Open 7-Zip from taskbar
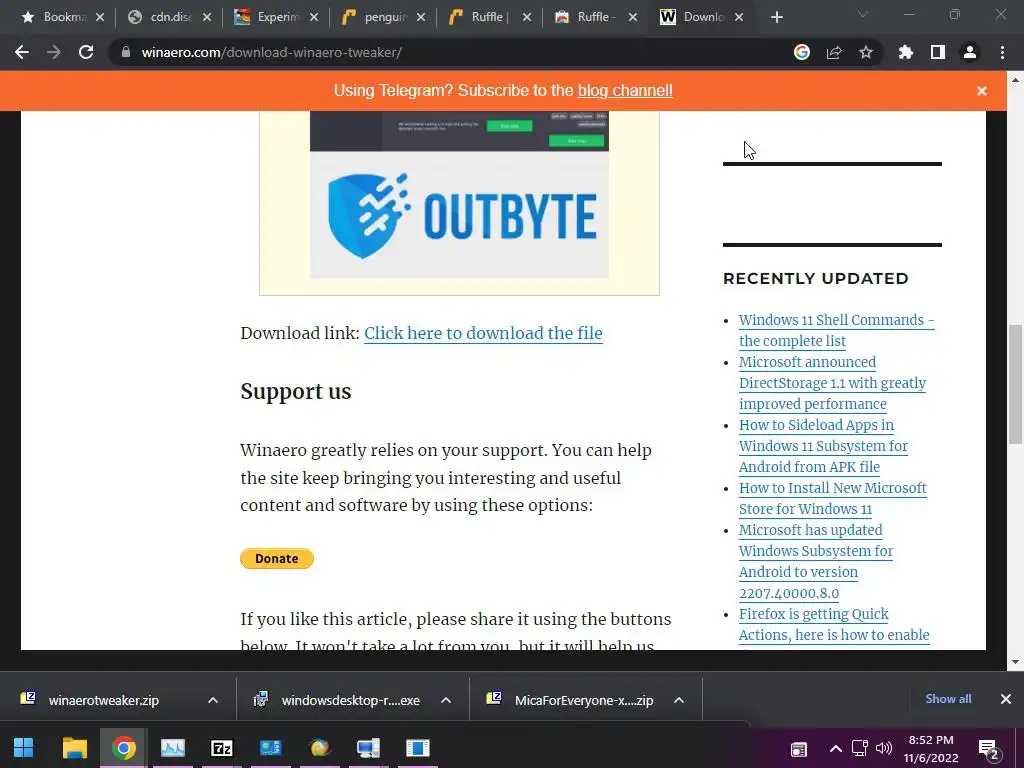The height and width of the screenshot is (768, 1024). click(x=222, y=748)
